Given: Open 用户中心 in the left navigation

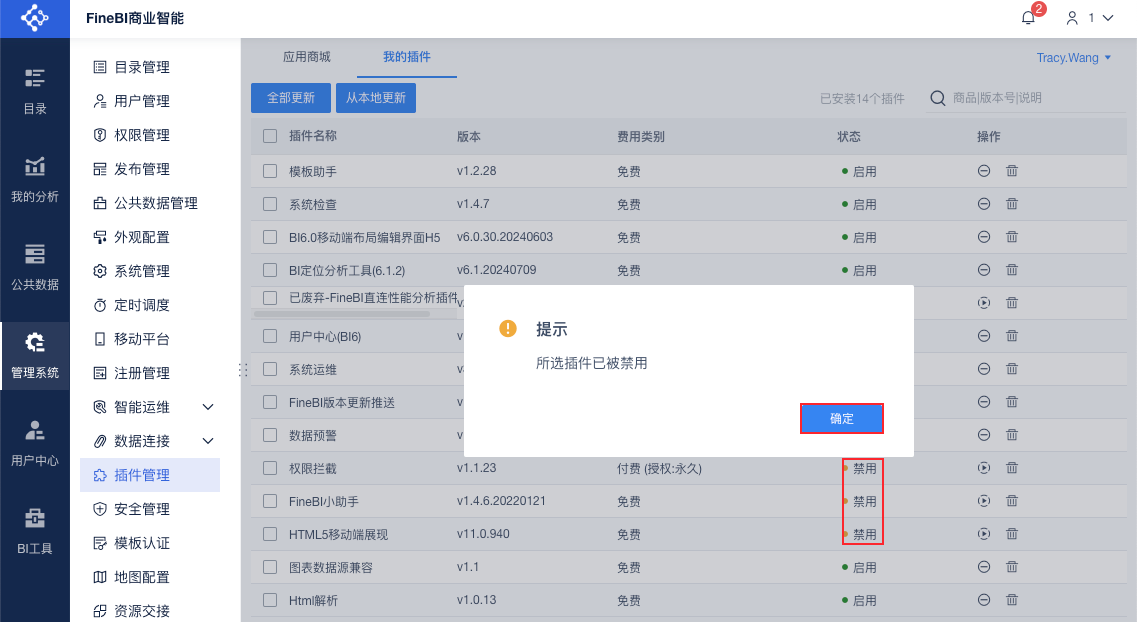Looking at the screenshot, I should coord(35,442).
